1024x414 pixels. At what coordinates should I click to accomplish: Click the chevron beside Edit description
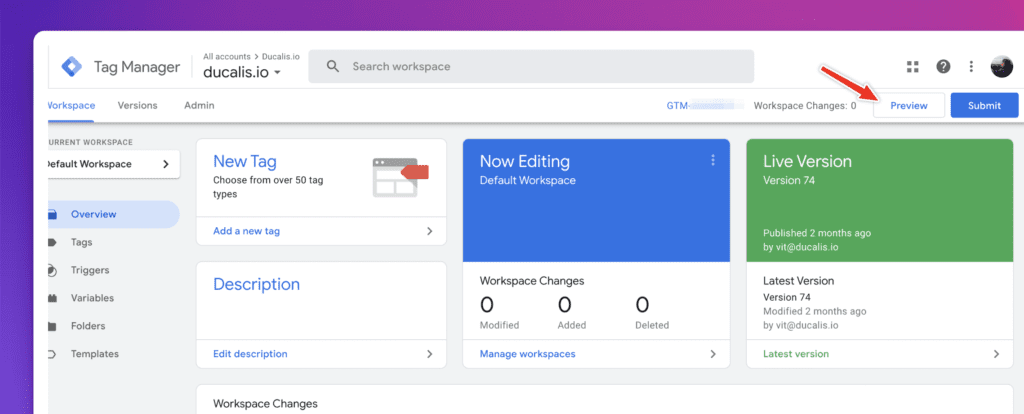point(430,354)
